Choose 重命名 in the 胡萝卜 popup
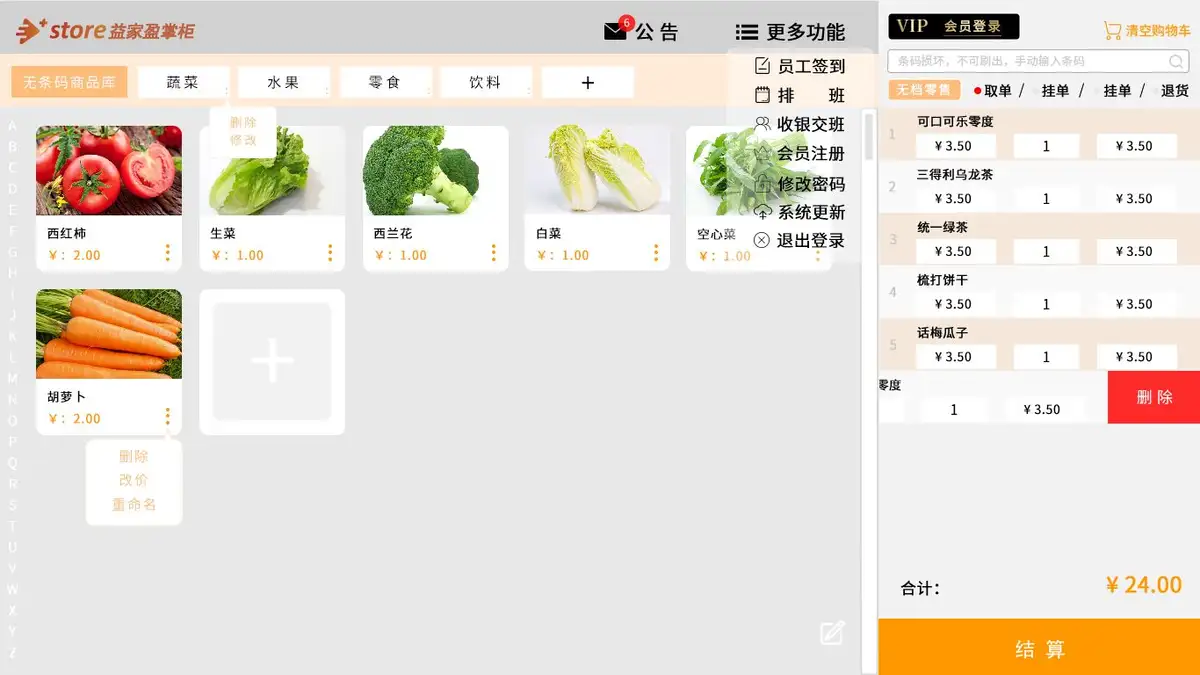Viewport: 1200px width, 675px height. click(x=133, y=504)
